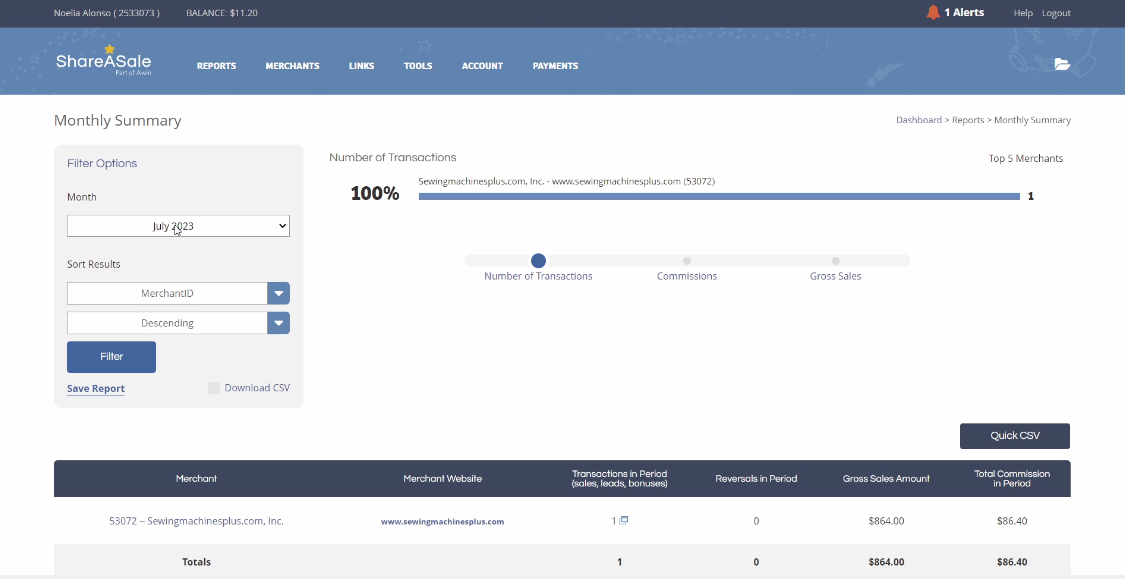1125x579 pixels.
Task: Click the Filter button
Action: point(111,357)
